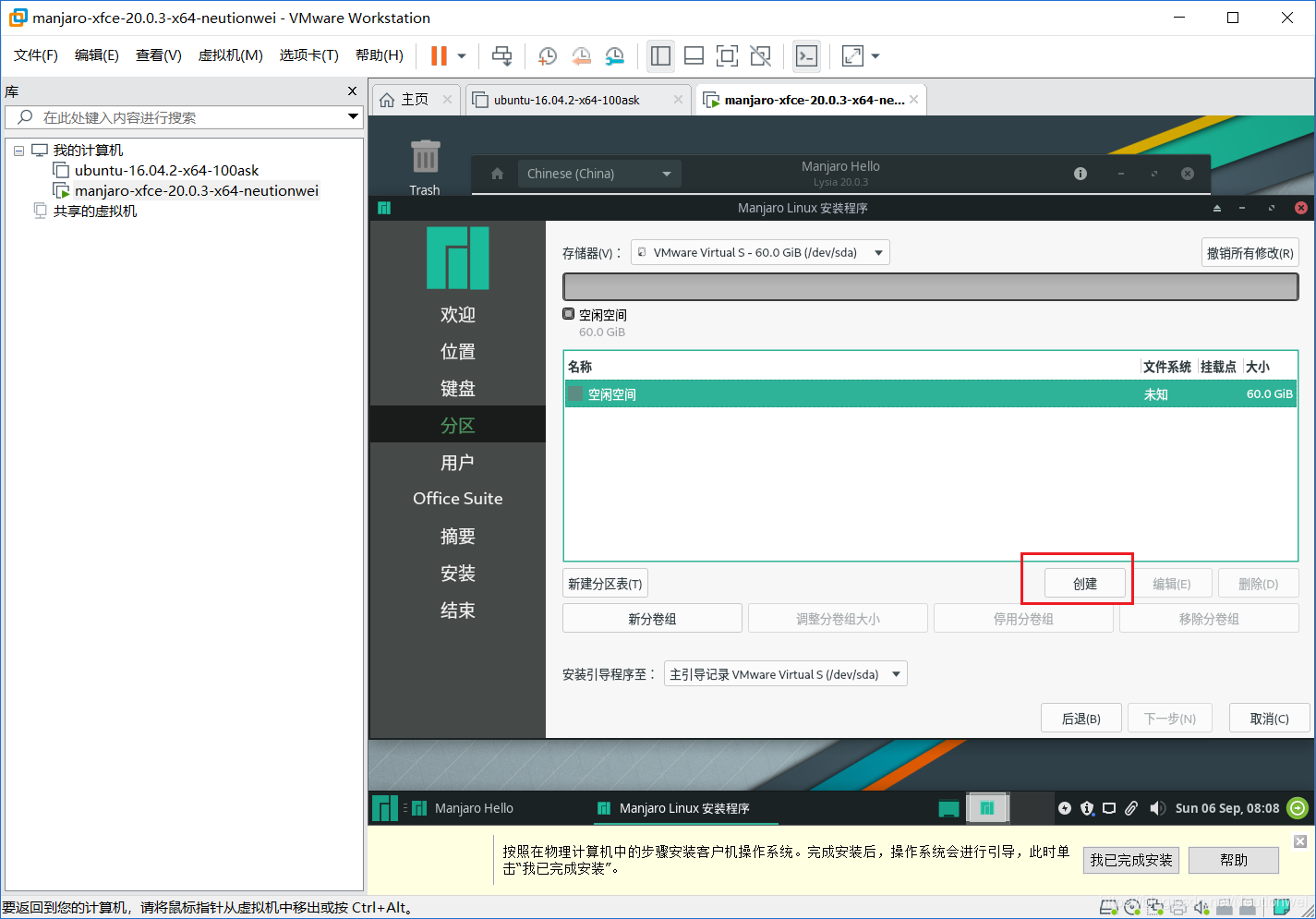Open the 选项卡(T) menu
This screenshot has width=1316, height=919.
[309, 55]
